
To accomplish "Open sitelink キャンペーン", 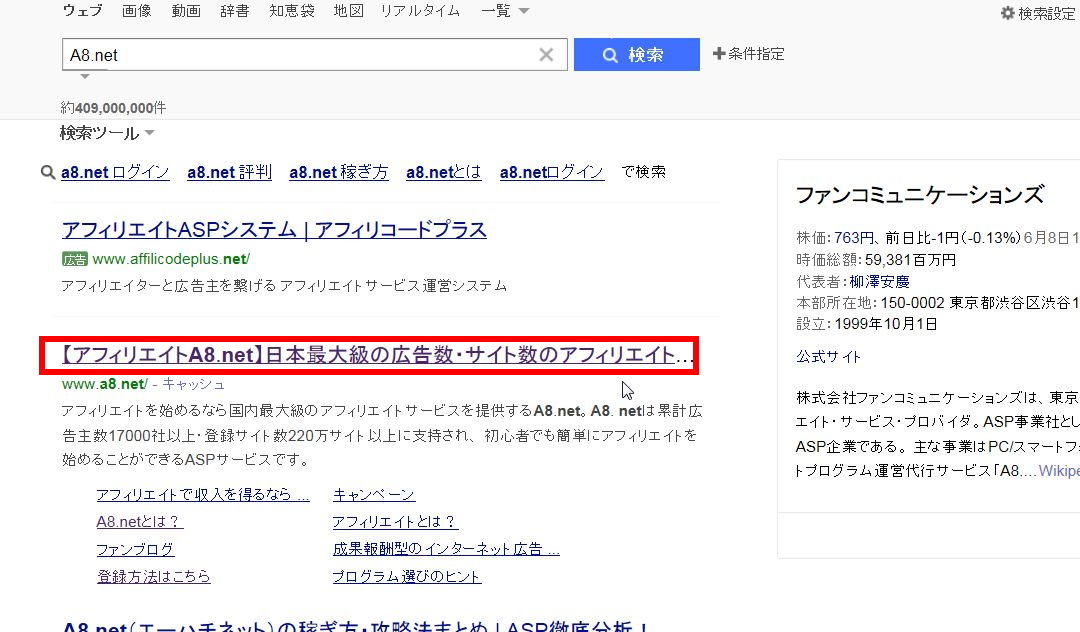I will [374, 494].
